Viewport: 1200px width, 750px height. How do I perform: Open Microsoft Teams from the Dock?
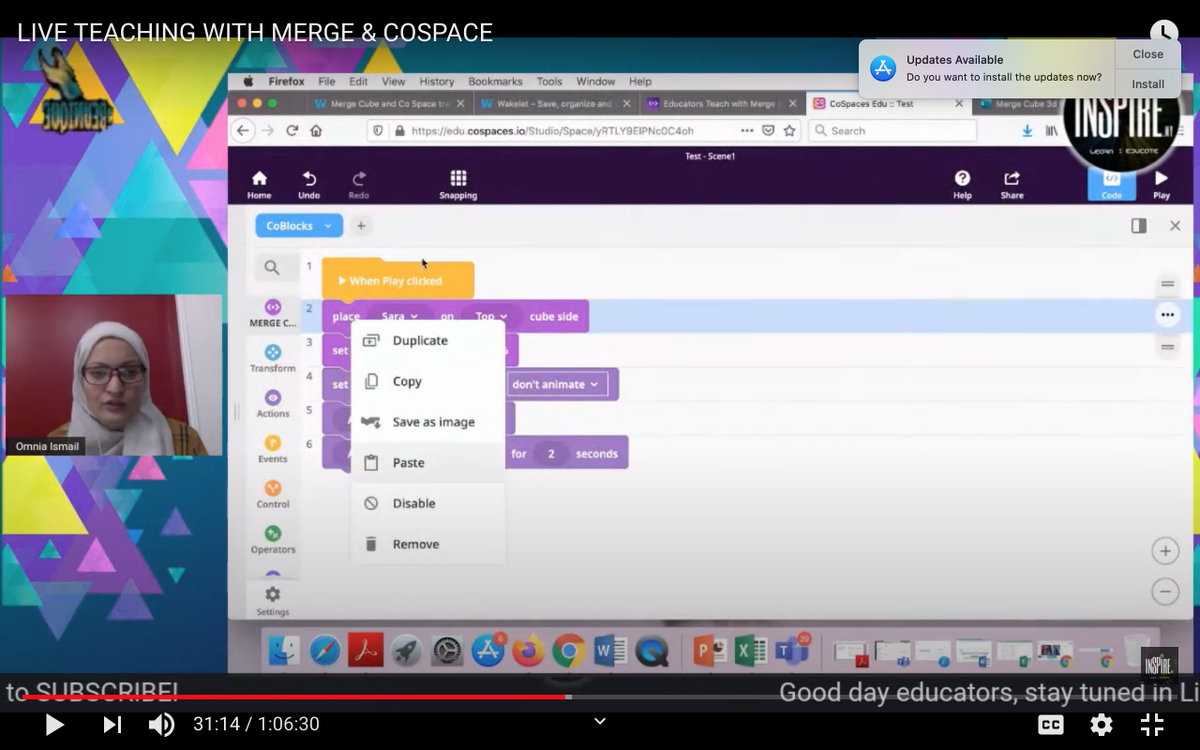[794, 651]
